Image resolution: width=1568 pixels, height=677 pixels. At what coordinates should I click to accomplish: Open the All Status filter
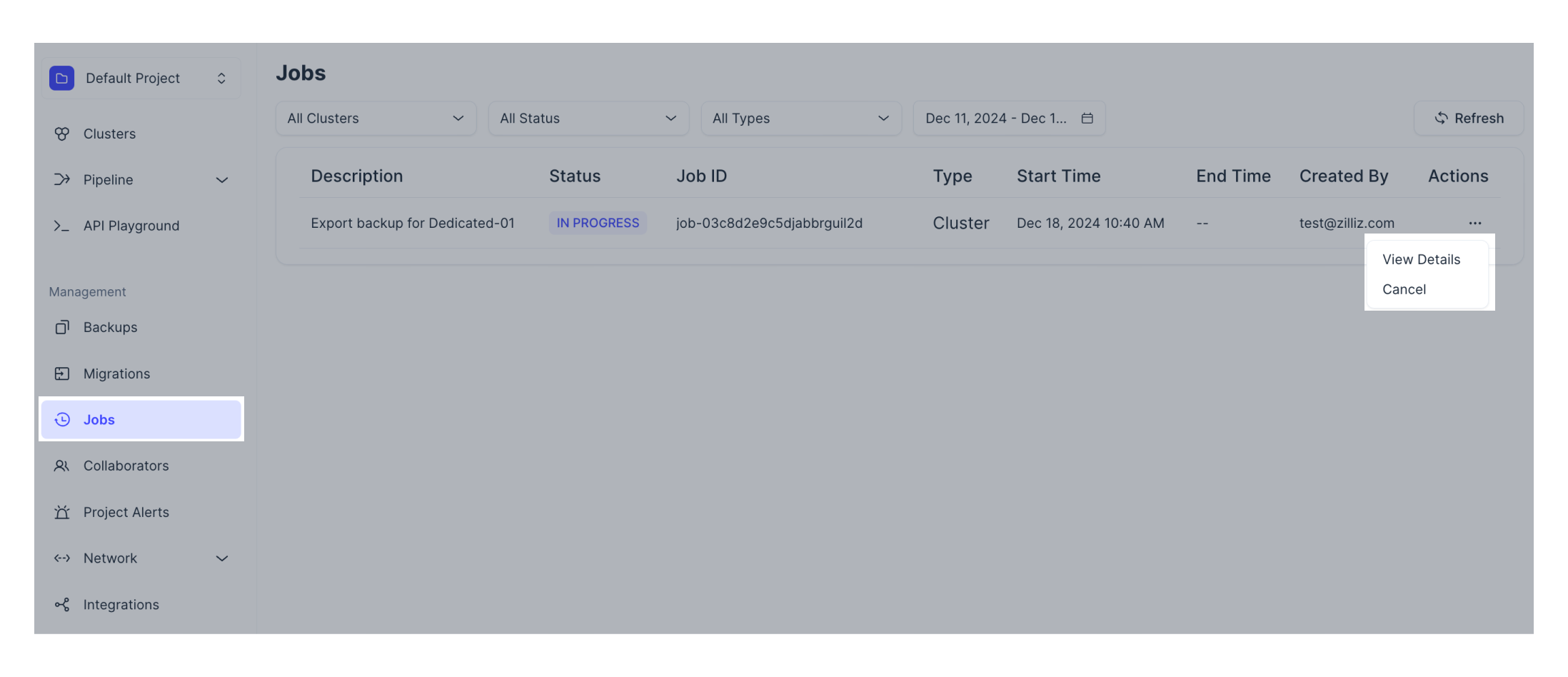pos(588,118)
